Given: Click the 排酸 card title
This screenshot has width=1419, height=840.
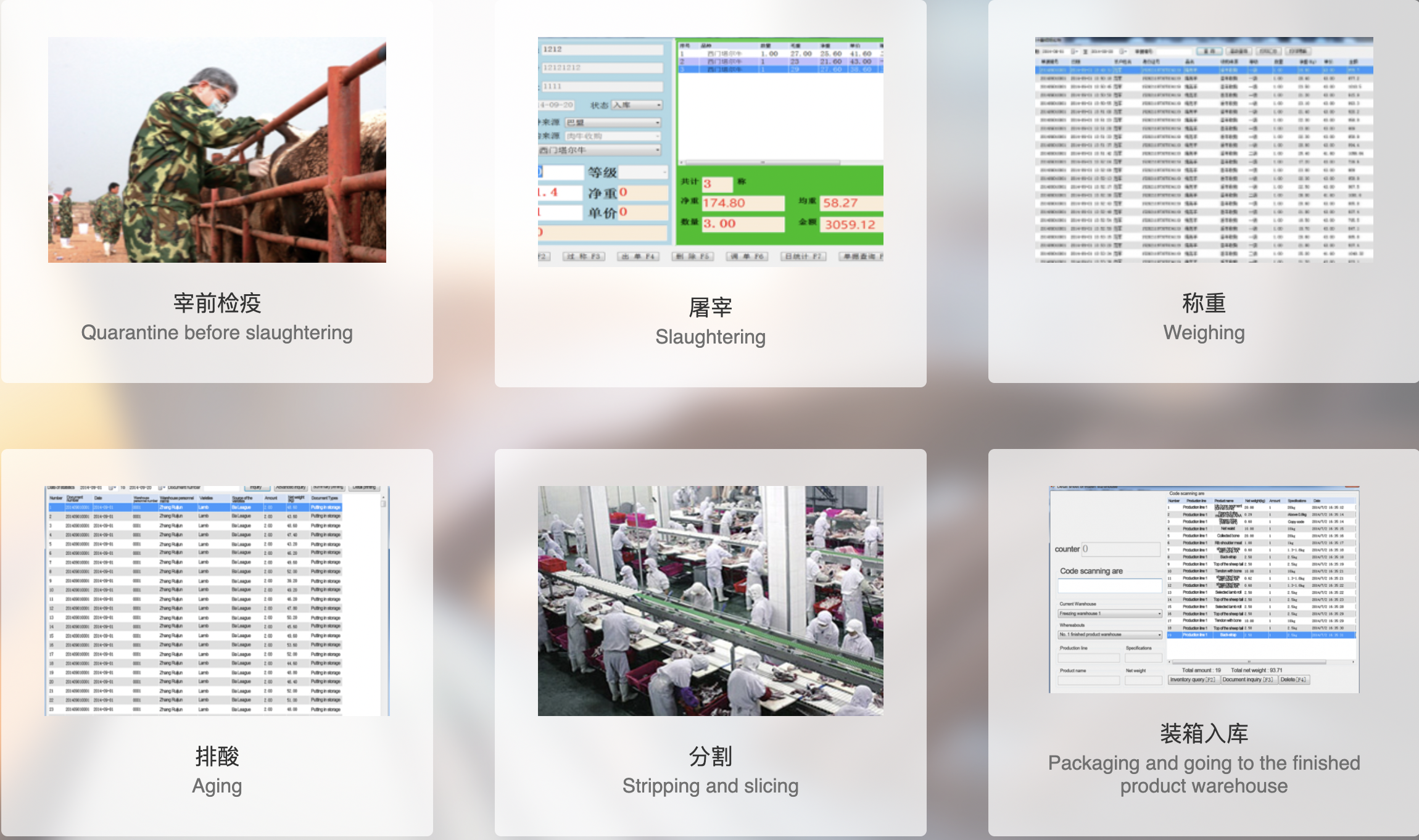Looking at the screenshot, I should [217, 756].
